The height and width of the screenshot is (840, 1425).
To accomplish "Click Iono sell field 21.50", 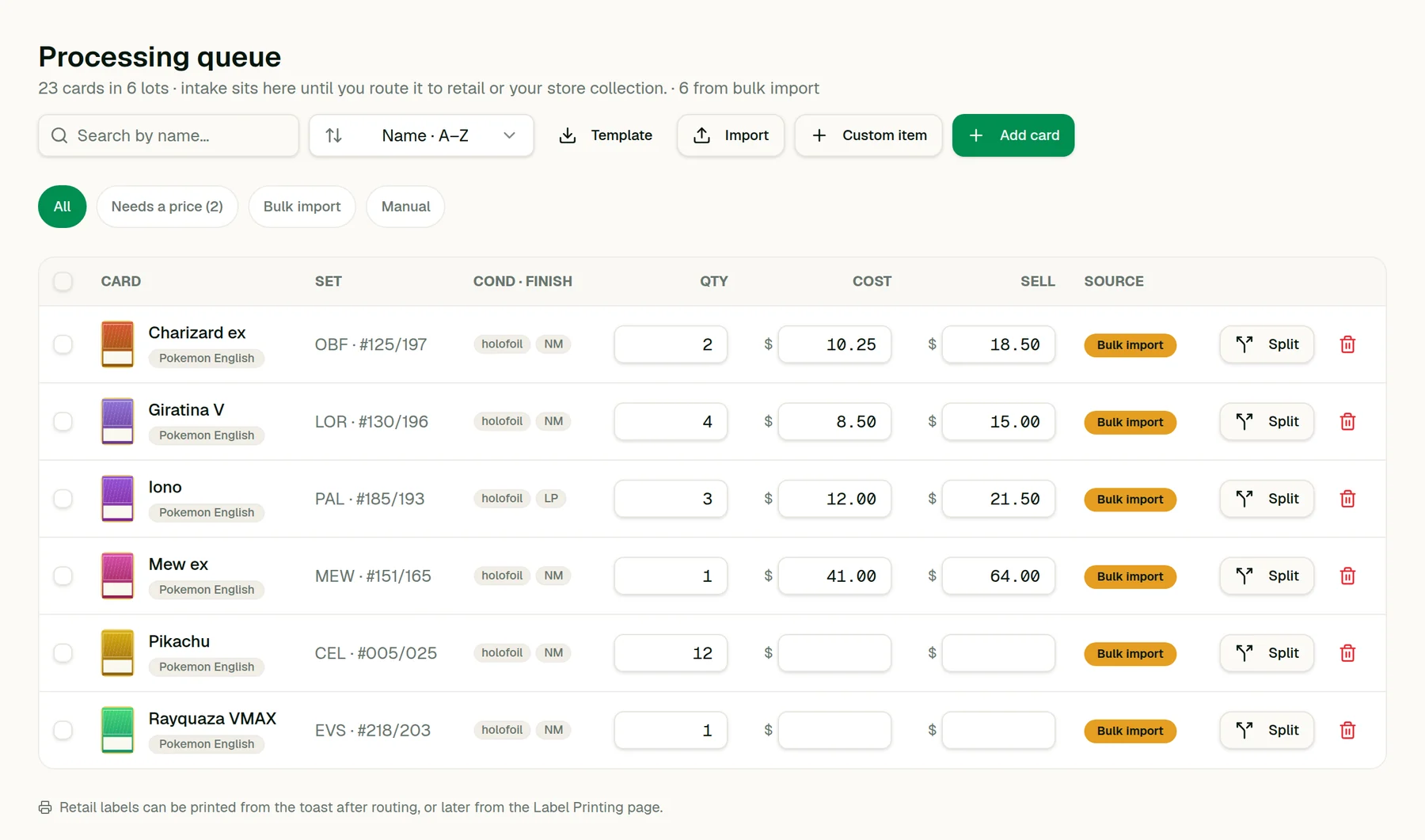I will (998, 499).
